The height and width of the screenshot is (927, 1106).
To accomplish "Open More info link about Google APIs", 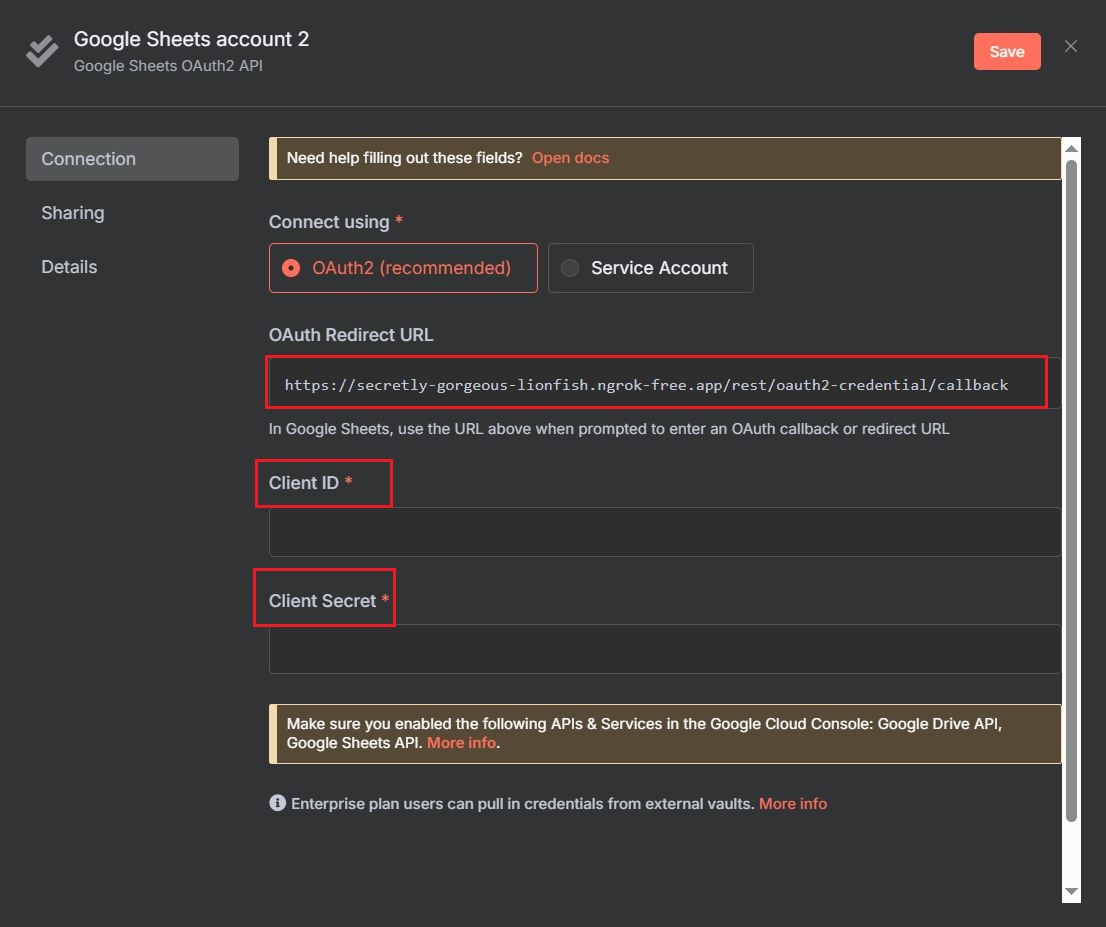I will pos(461,743).
